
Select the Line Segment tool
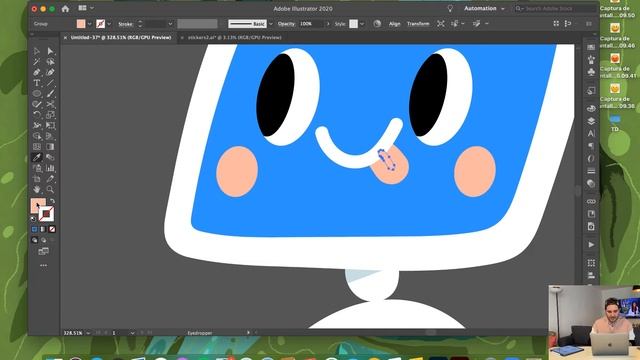(50, 83)
